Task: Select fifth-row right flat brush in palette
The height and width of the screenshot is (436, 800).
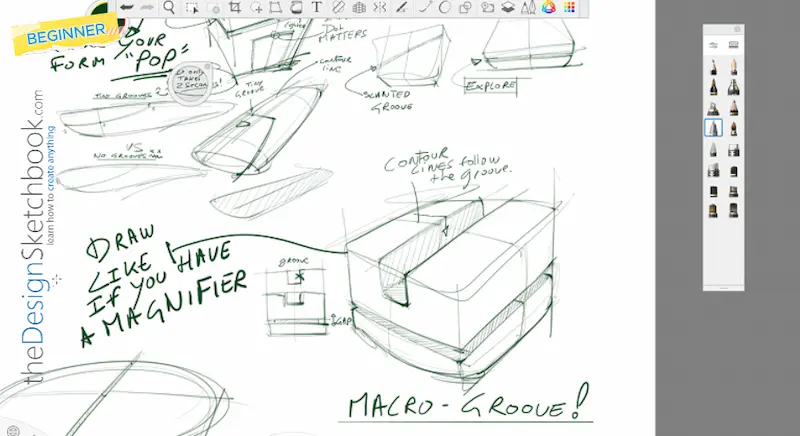Action: pos(734,149)
